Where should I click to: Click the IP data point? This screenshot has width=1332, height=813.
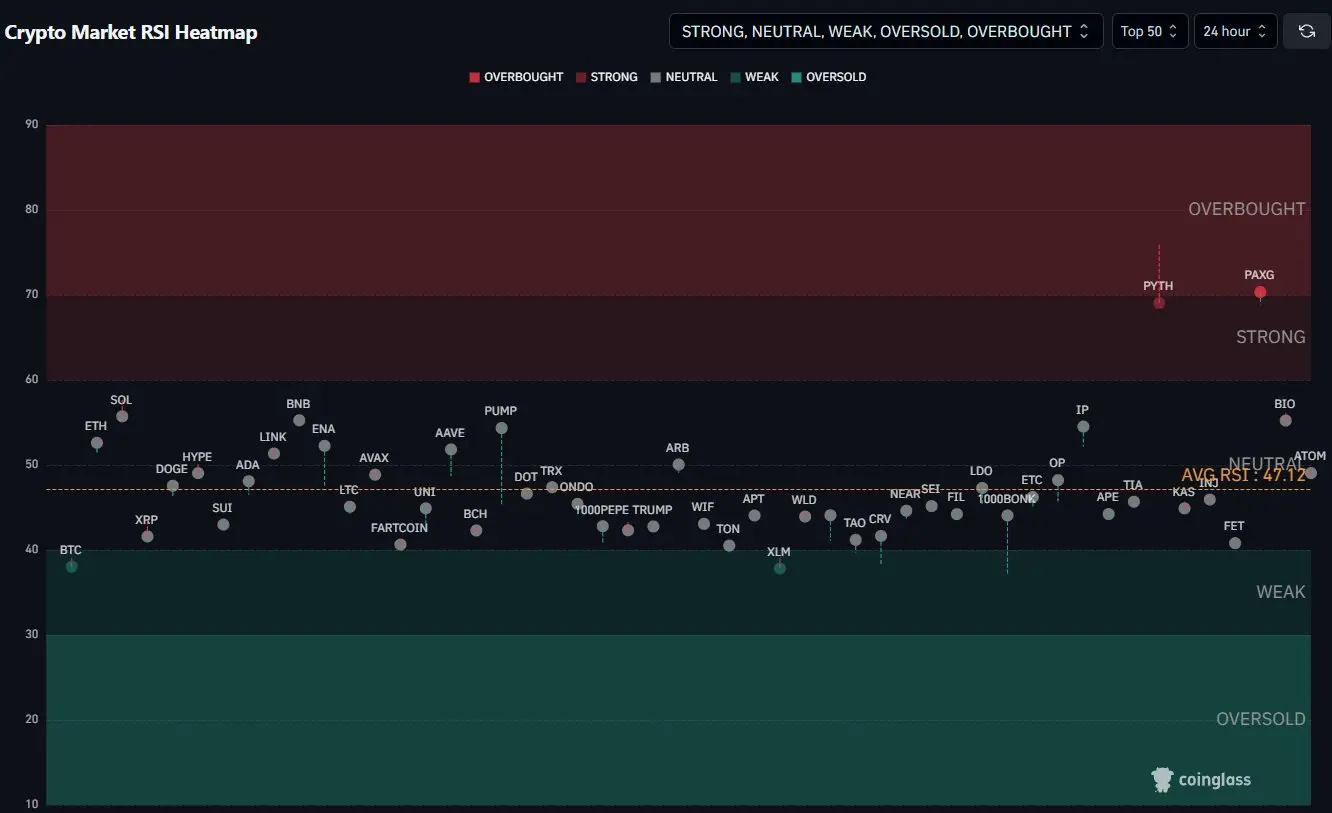(1083, 427)
